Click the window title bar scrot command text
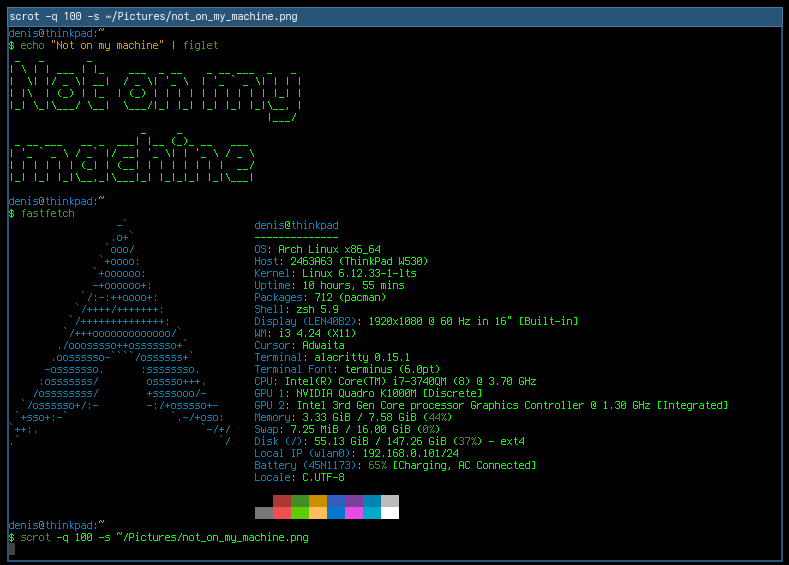Image resolution: width=789 pixels, height=565 pixels. coord(153,17)
